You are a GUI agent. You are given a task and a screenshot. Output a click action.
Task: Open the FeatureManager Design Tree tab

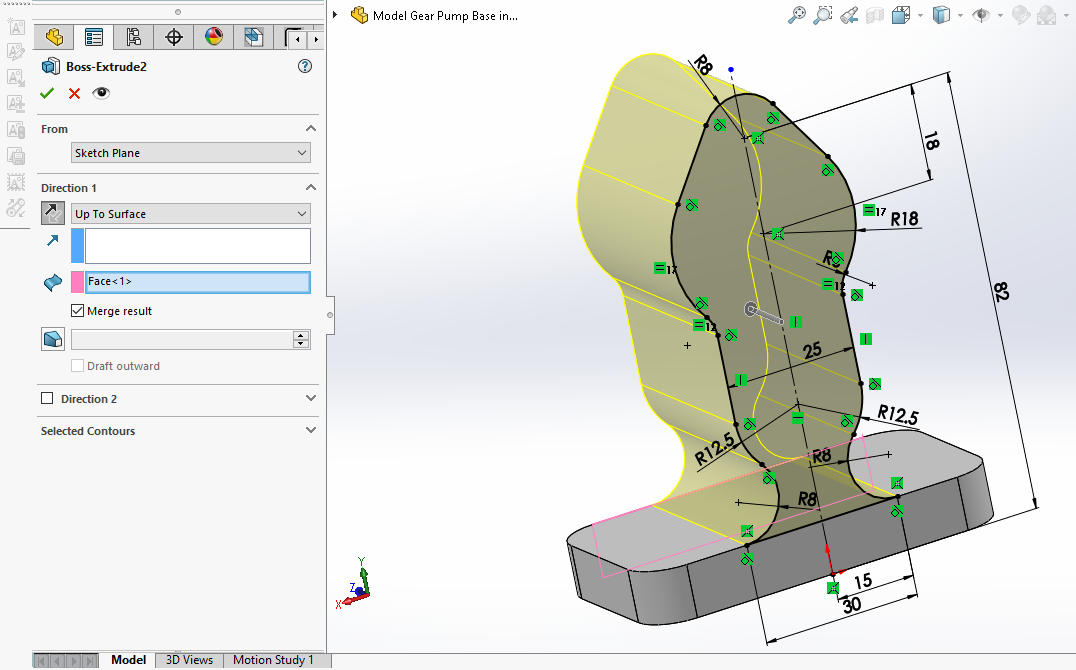[54, 38]
